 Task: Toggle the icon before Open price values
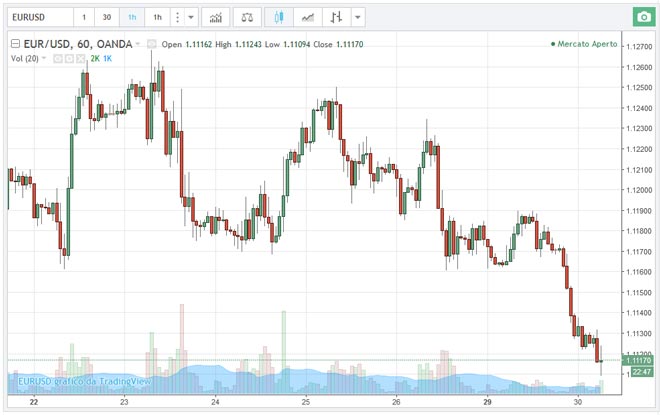(152, 44)
